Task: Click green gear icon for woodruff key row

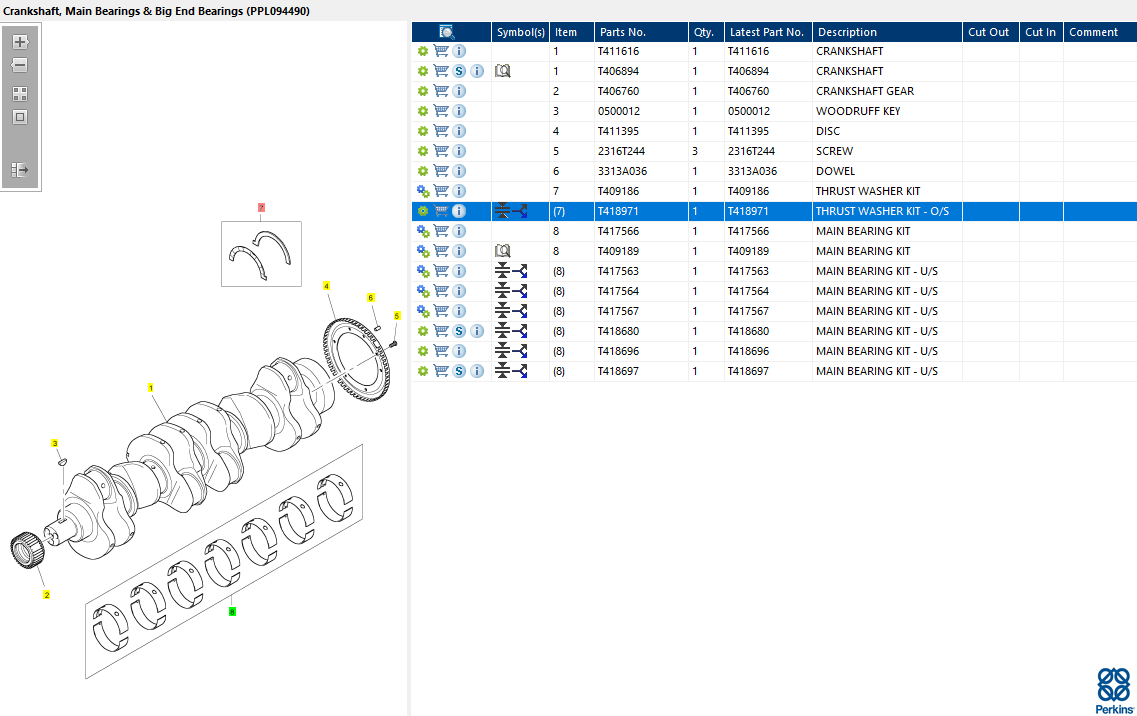Action: click(x=423, y=111)
